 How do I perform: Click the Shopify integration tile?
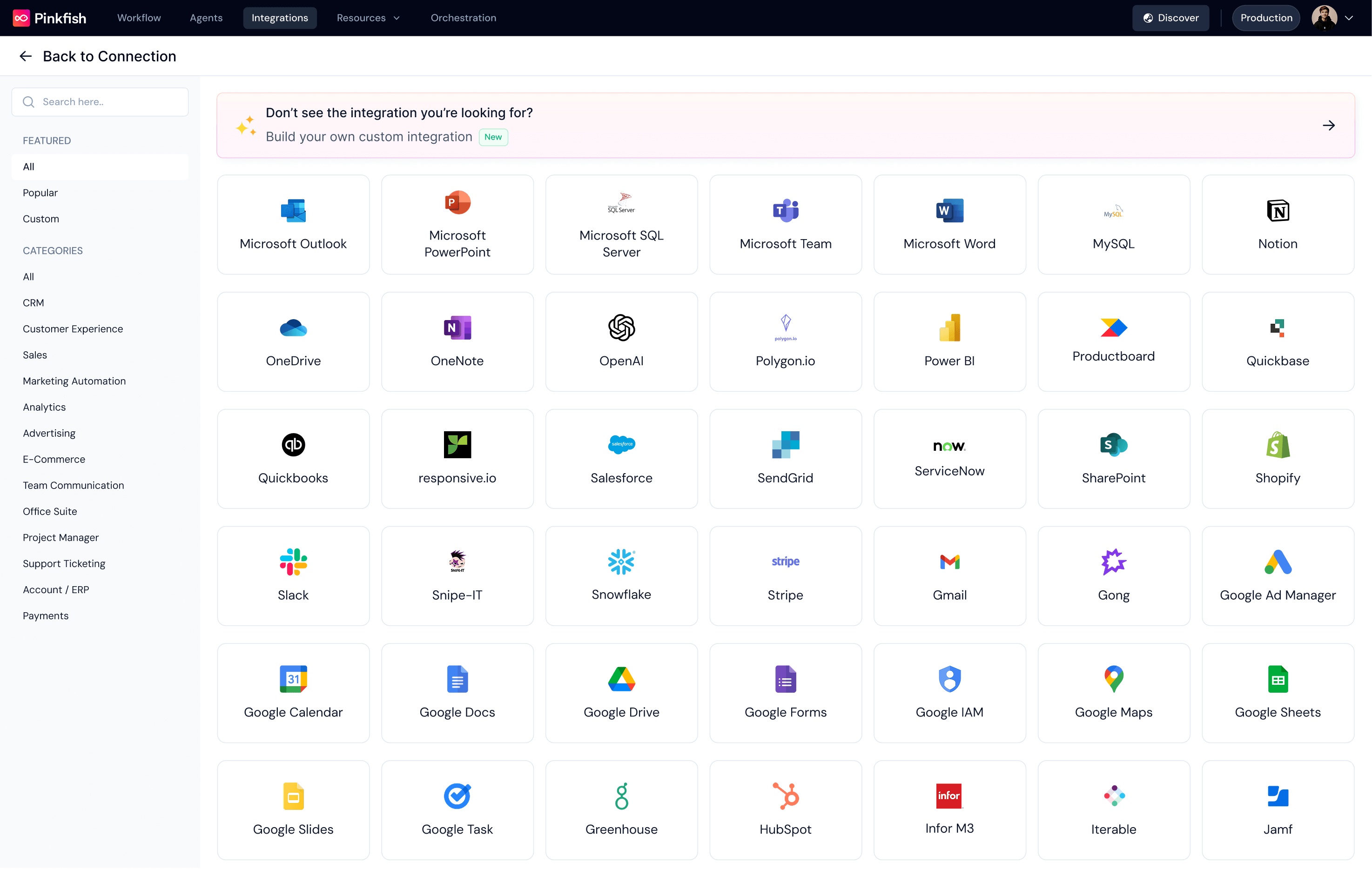(1278, 459)
